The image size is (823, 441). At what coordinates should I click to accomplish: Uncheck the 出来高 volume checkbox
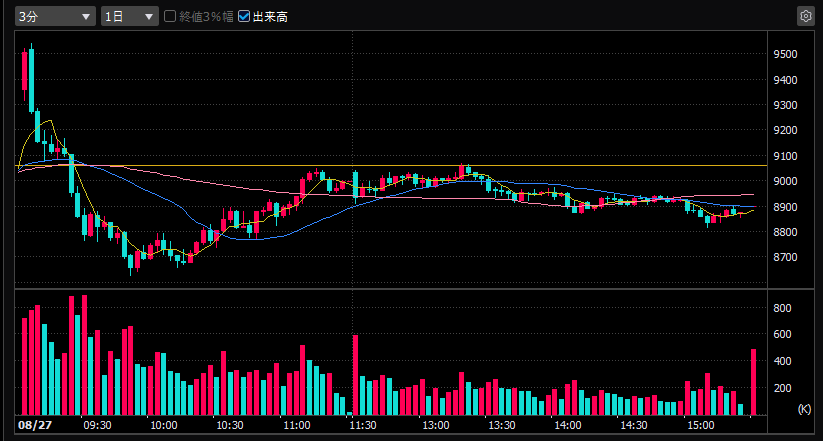[244, 16]
